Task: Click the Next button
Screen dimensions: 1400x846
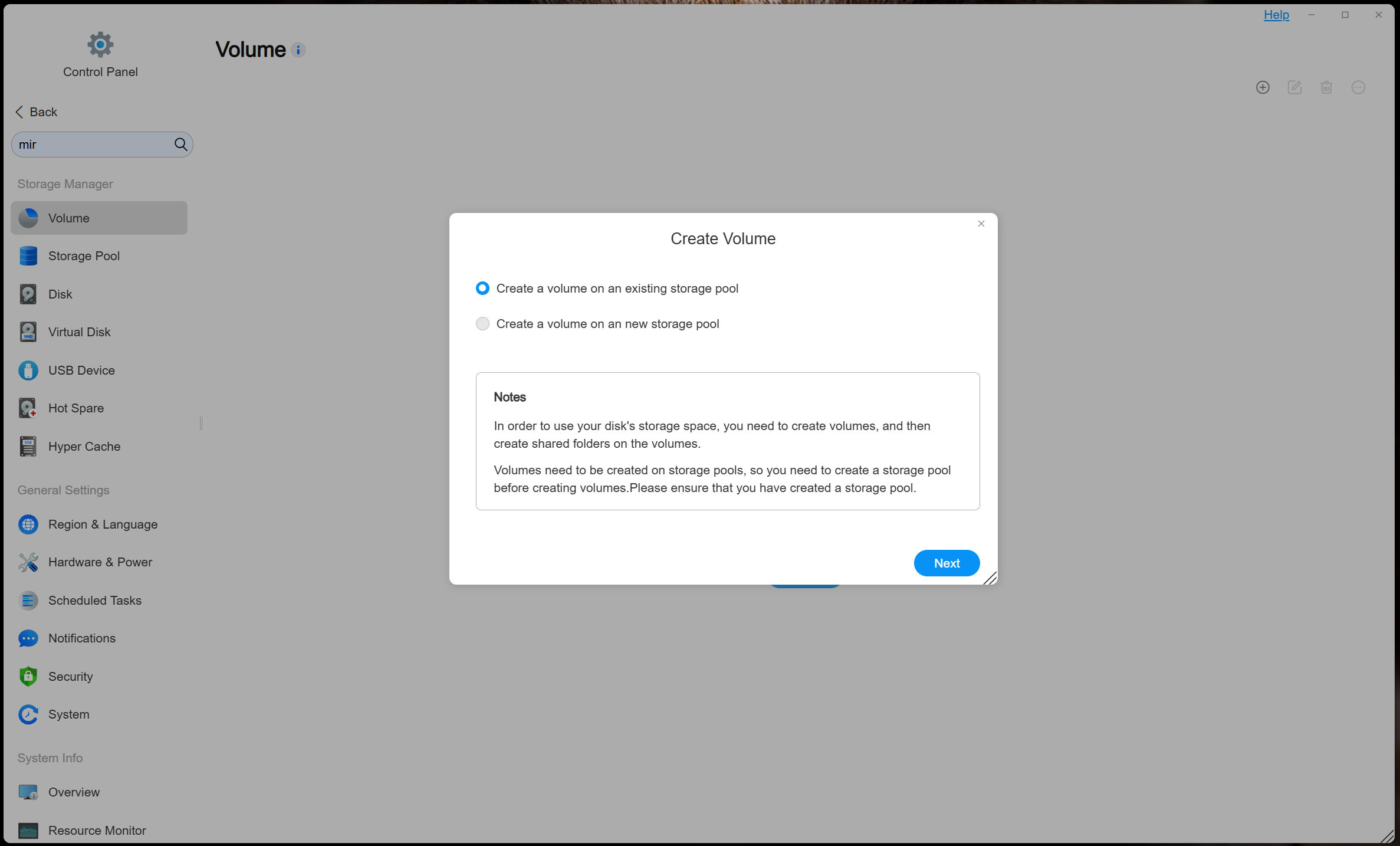Action: pos(947,563)
